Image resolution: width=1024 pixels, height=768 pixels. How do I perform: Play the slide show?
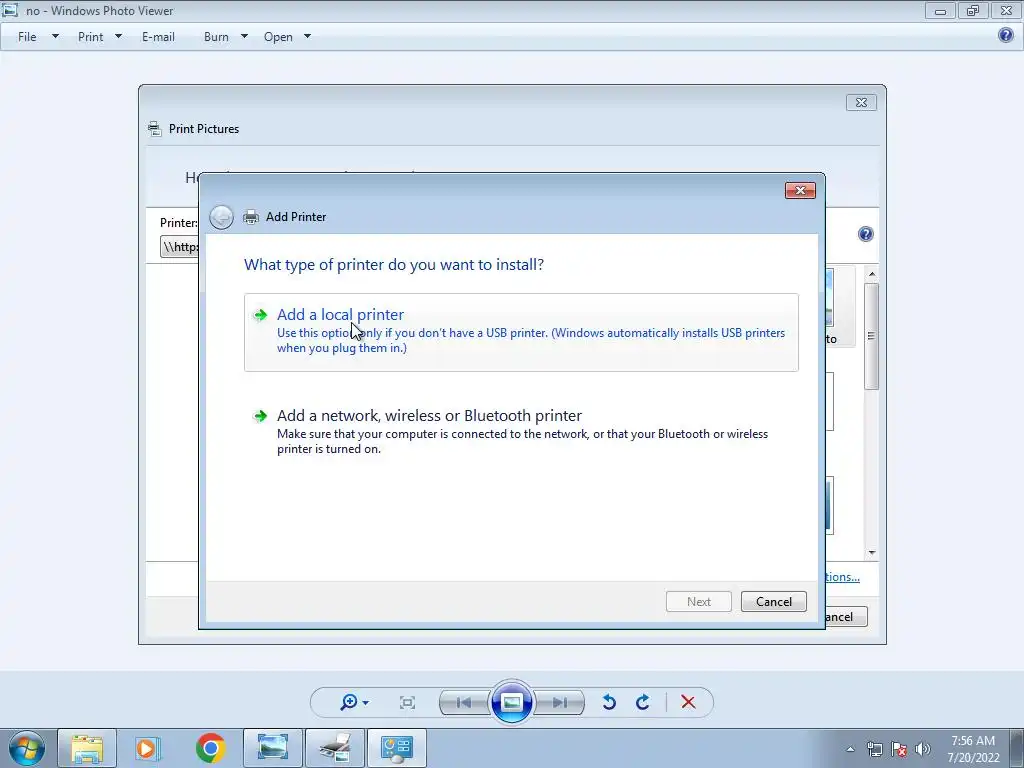511,703
